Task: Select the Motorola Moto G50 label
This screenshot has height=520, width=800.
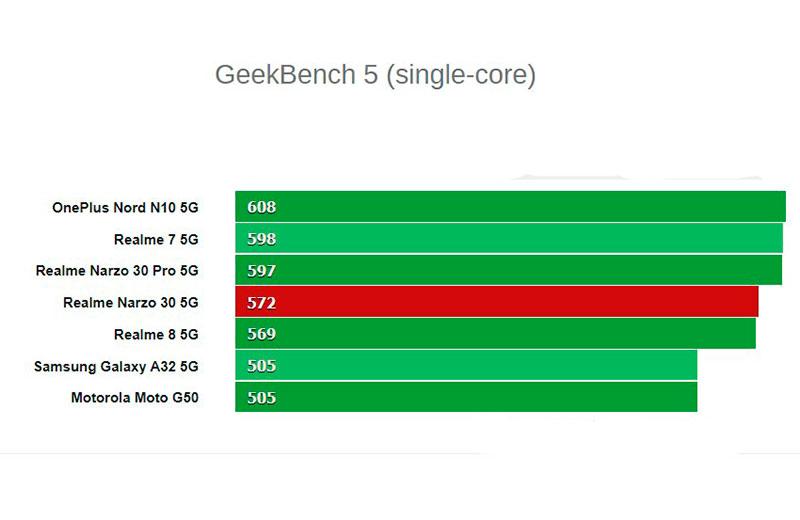Action: coord(135,398)
